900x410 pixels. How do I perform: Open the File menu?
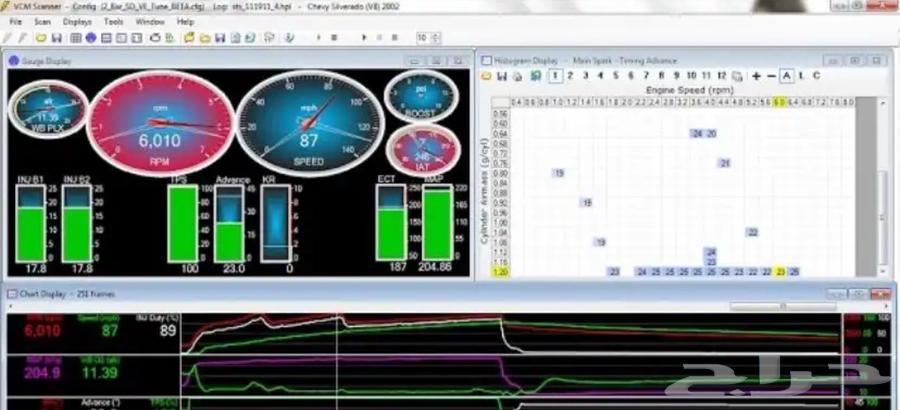15,21
